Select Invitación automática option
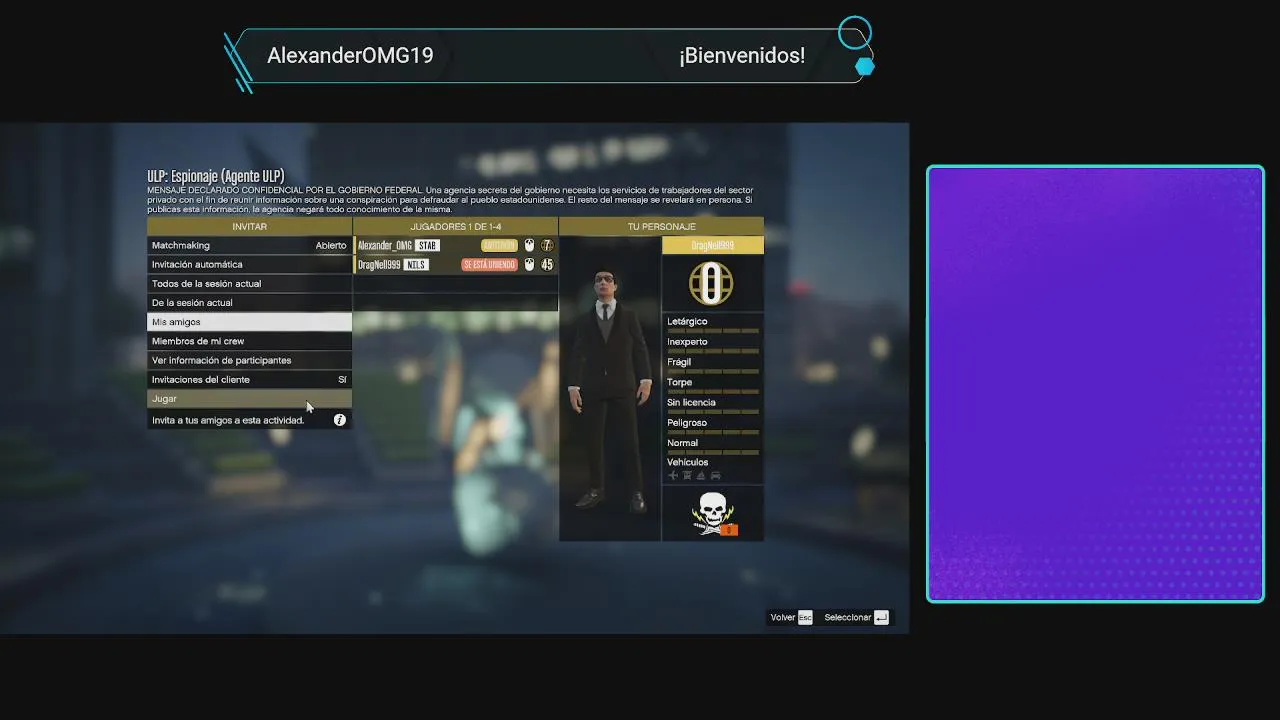This screenshot has height=720, width=1280. tap(249, 264)
